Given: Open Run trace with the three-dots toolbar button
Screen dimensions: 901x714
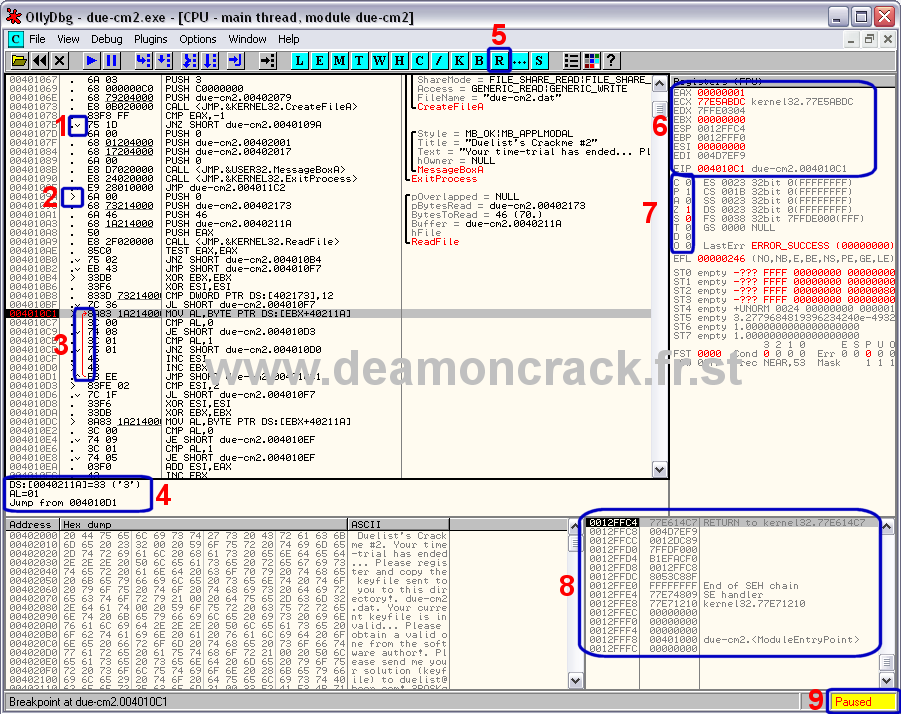Looking at the screenshot, I should pyautogui.click(x=519, y=60).
